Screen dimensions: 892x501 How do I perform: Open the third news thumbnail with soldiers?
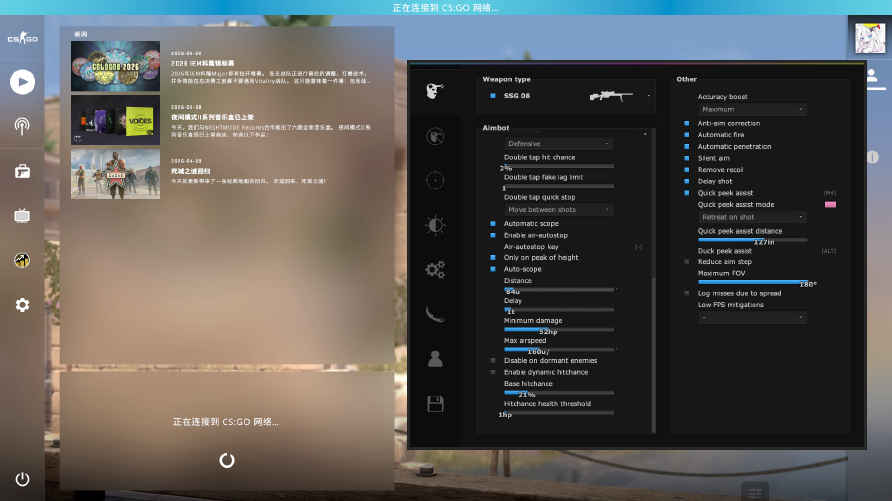click(115, 174)
